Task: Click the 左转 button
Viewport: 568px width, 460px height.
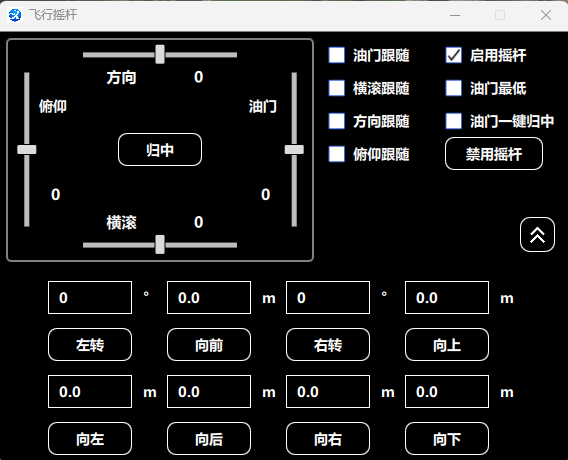Action: tap(90, 344)
